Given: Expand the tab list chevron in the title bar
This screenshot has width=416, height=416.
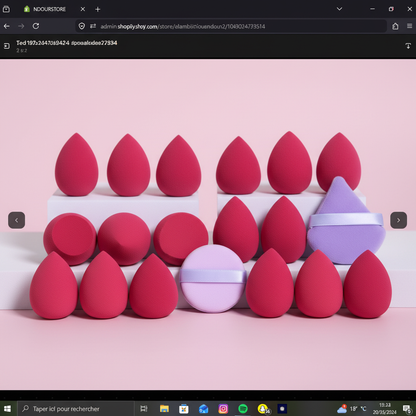Looking at the screenshot, I should (339, 9).
